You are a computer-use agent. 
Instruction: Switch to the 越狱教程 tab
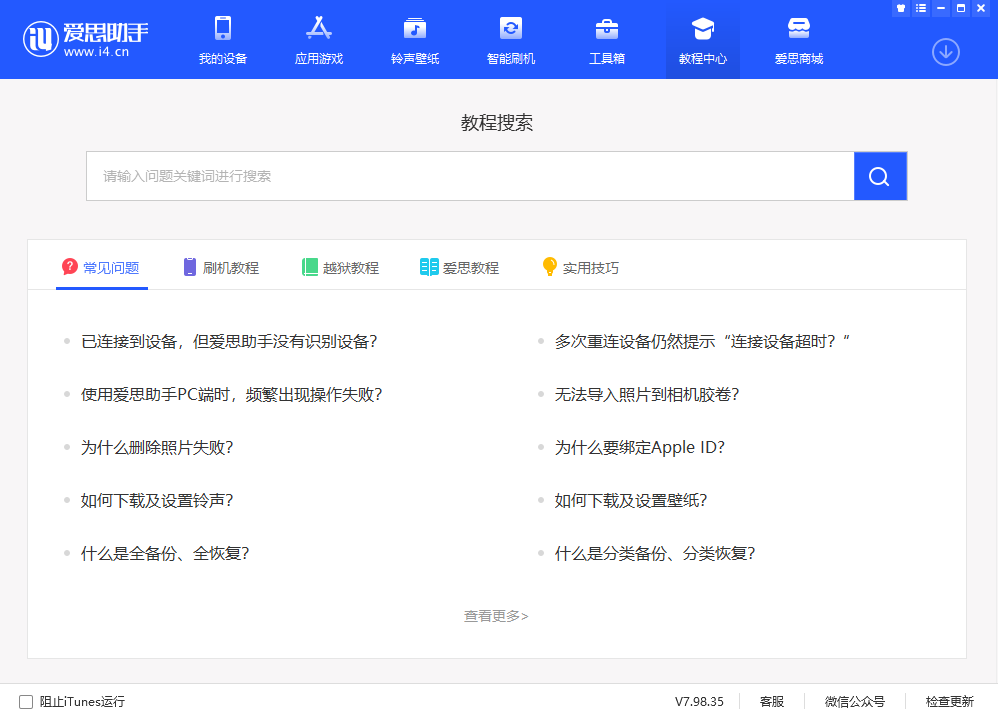pos(341,267)
